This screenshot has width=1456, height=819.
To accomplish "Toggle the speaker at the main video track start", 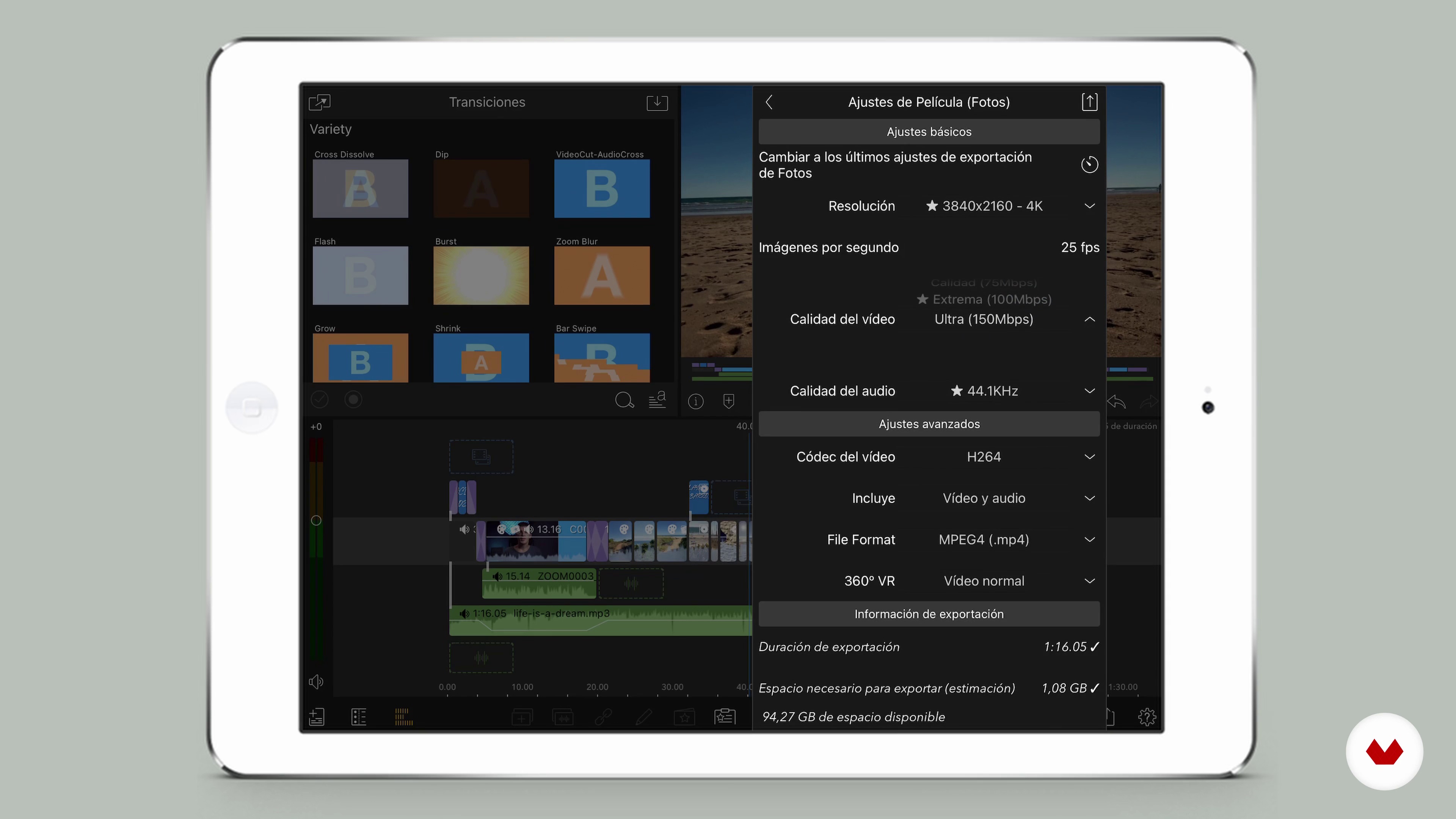I will point(464,530).
